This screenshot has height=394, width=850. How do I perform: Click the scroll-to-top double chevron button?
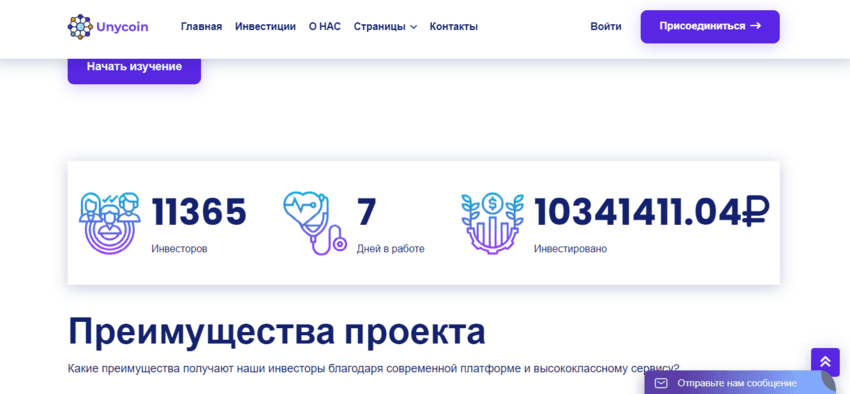pos(825,362)
